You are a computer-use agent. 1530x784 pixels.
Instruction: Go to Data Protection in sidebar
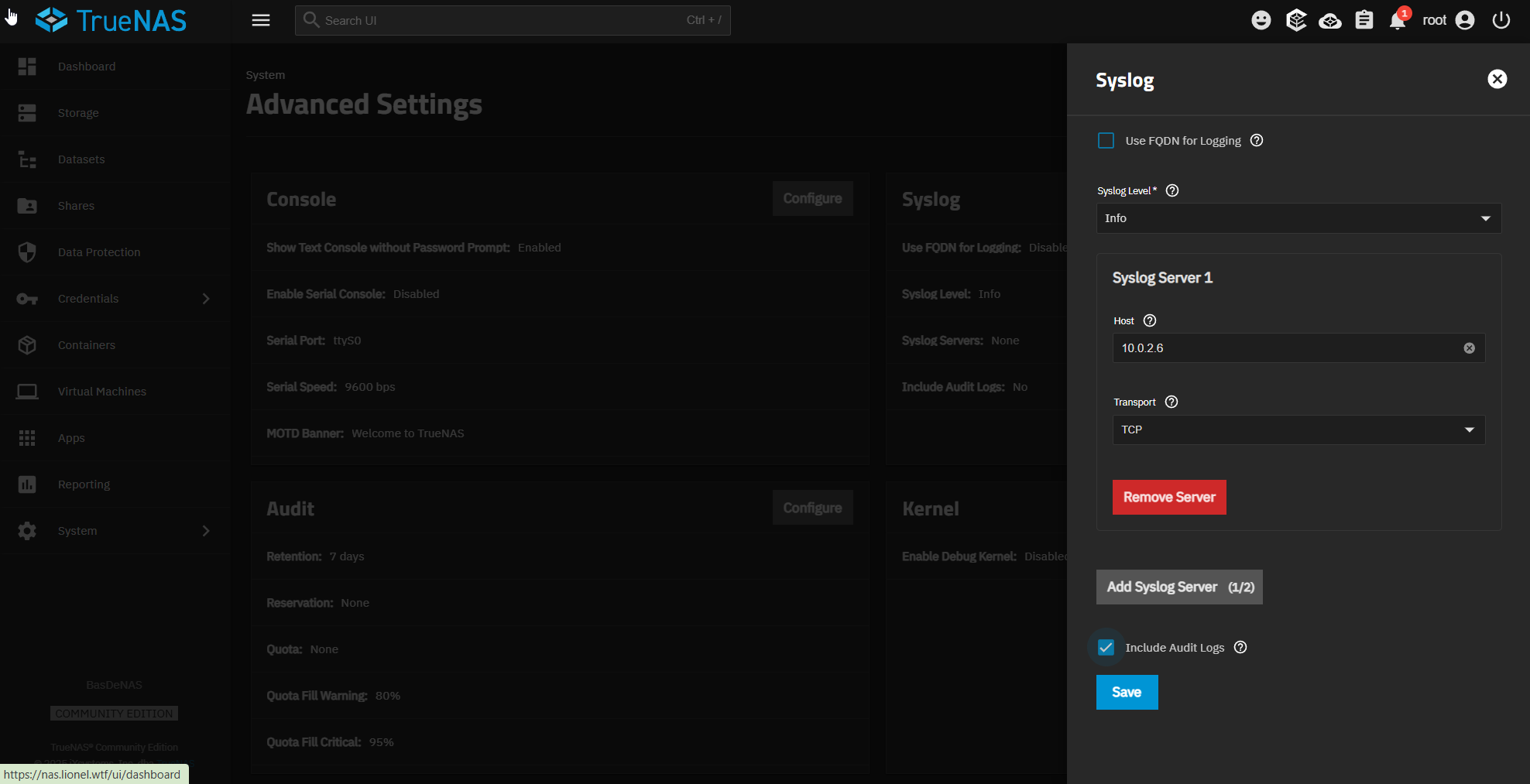(x=99, y=252)
